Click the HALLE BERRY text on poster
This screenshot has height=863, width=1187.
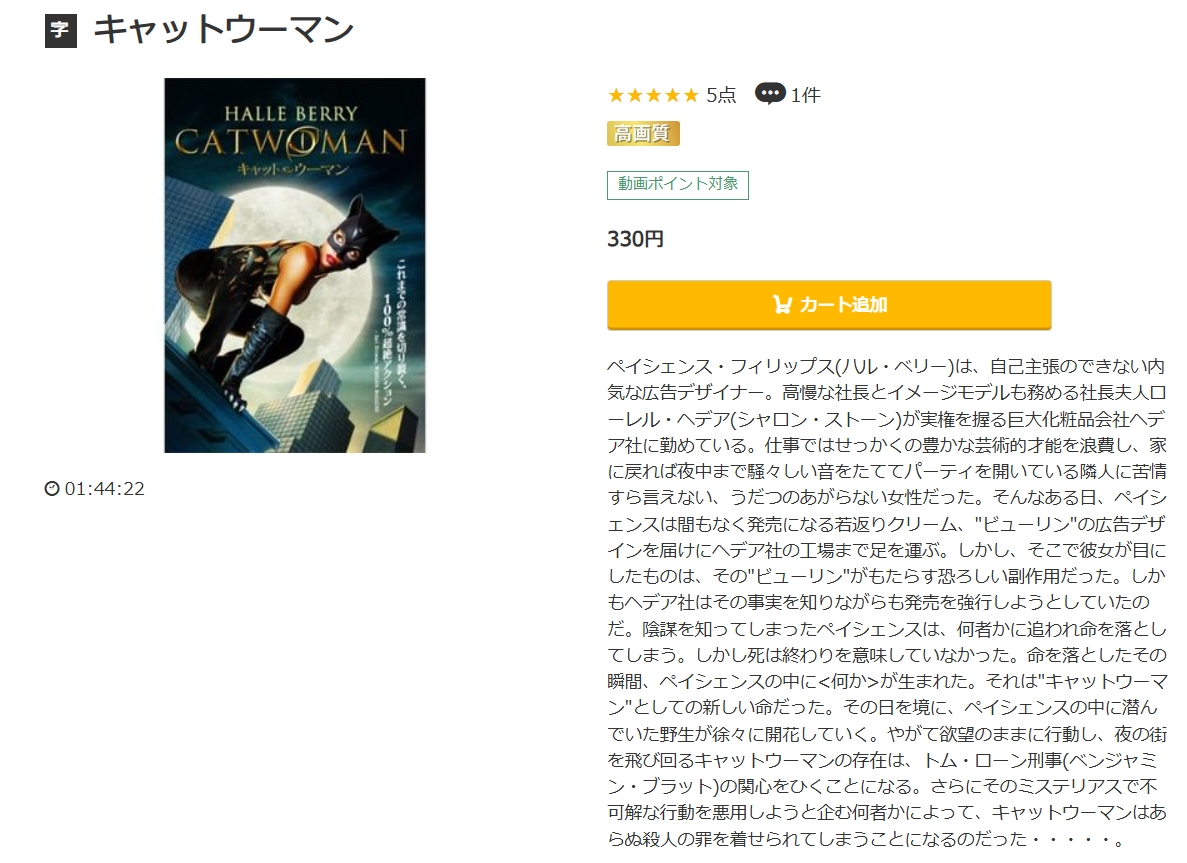click(291, 114)
